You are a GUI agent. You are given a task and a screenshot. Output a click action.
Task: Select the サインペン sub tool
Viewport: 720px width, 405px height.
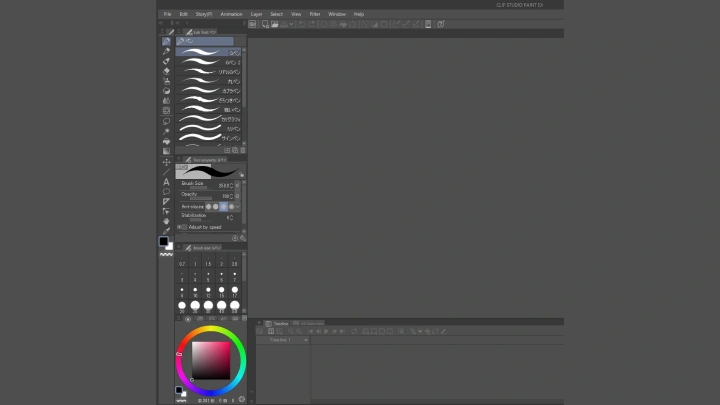coord(208,138)
